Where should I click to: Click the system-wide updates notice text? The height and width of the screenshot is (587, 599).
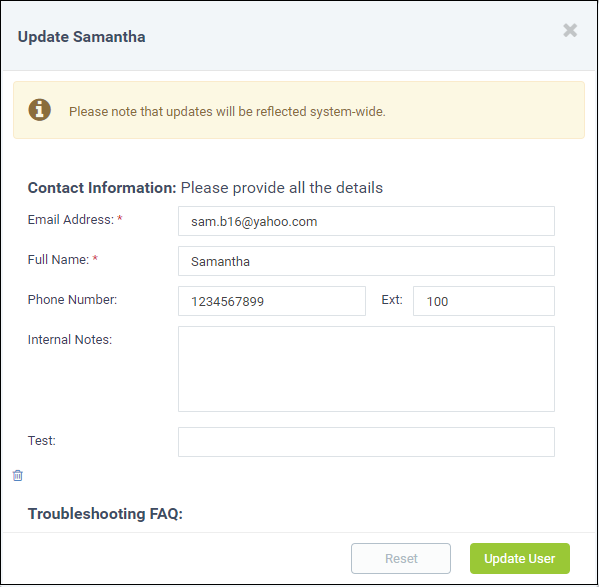coord(227,112)
